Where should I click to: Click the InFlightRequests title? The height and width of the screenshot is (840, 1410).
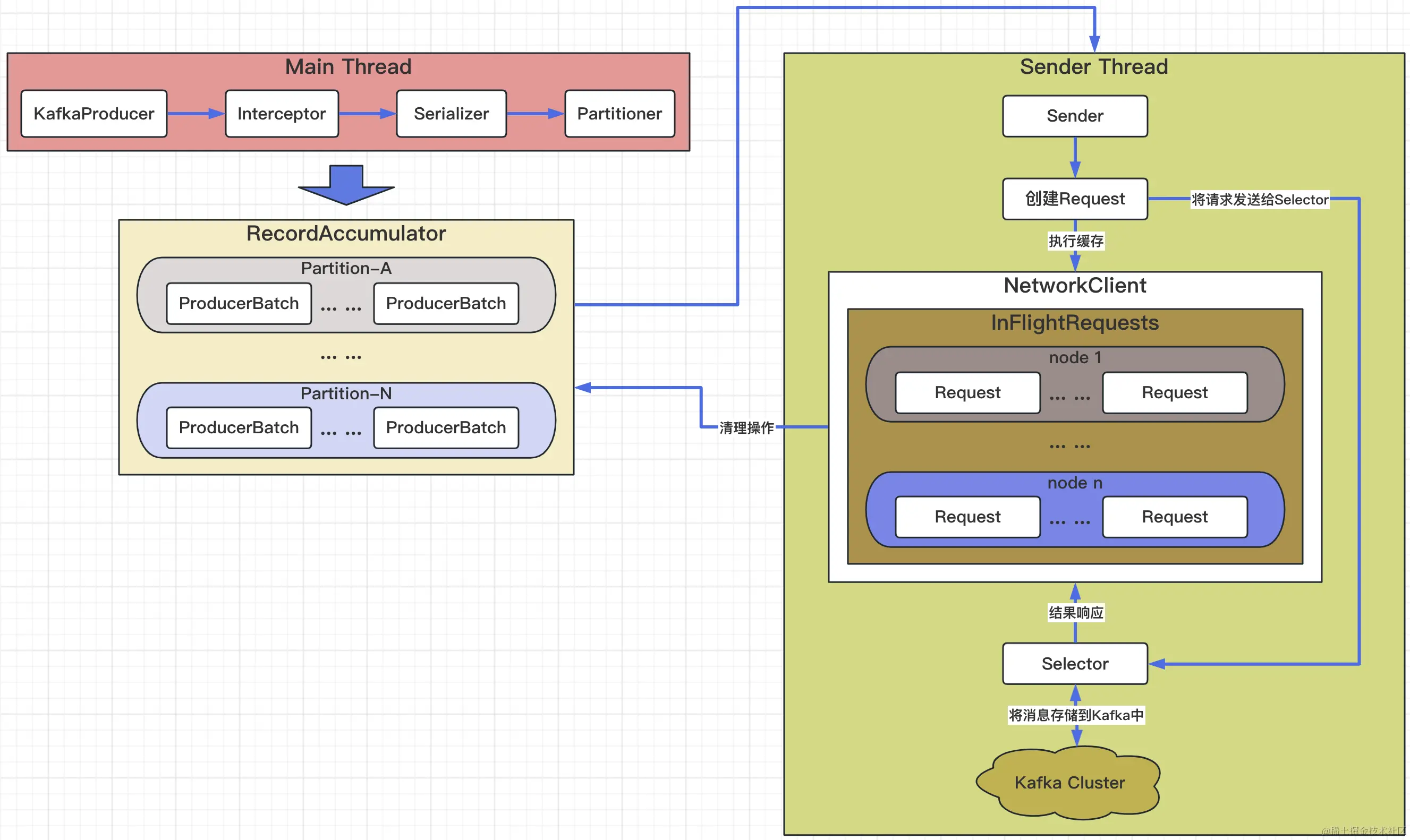coord(1075,323)
